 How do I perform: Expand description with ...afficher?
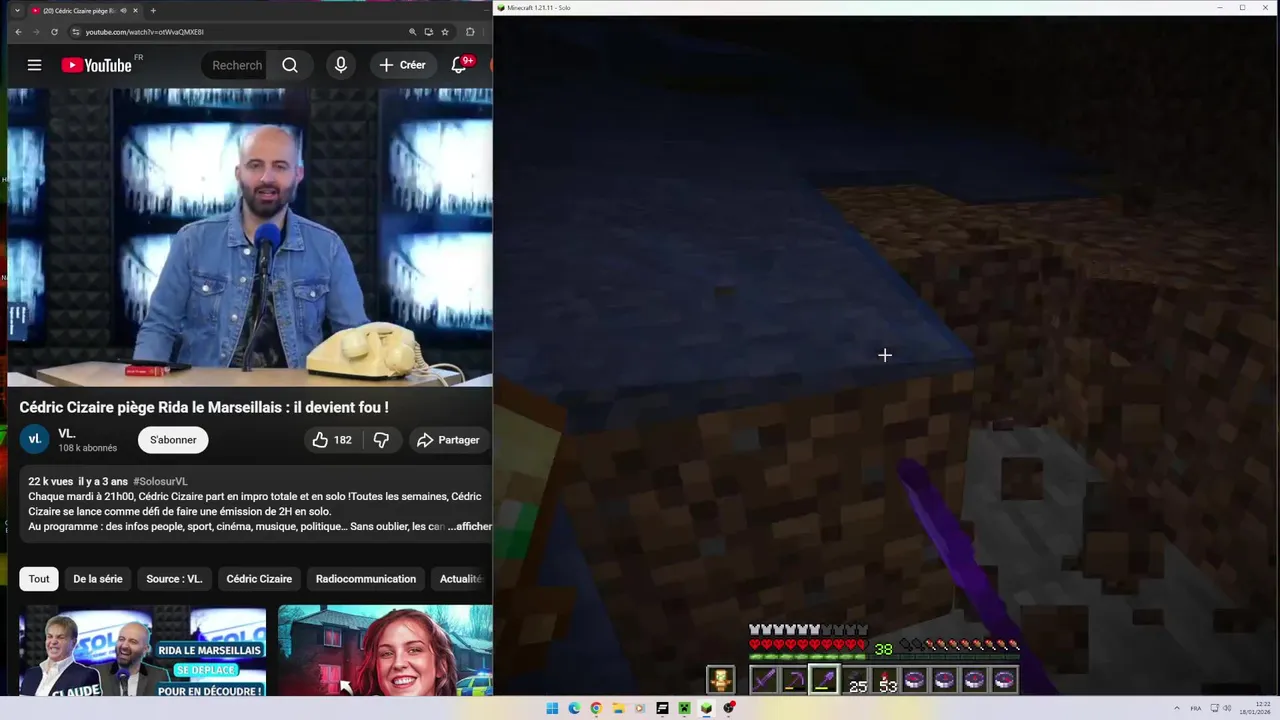pos(470,526)
